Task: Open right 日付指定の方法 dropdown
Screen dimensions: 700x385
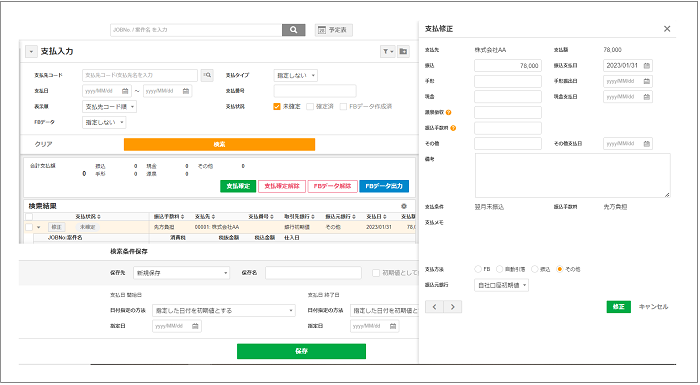Action: [x=384, y=310]
